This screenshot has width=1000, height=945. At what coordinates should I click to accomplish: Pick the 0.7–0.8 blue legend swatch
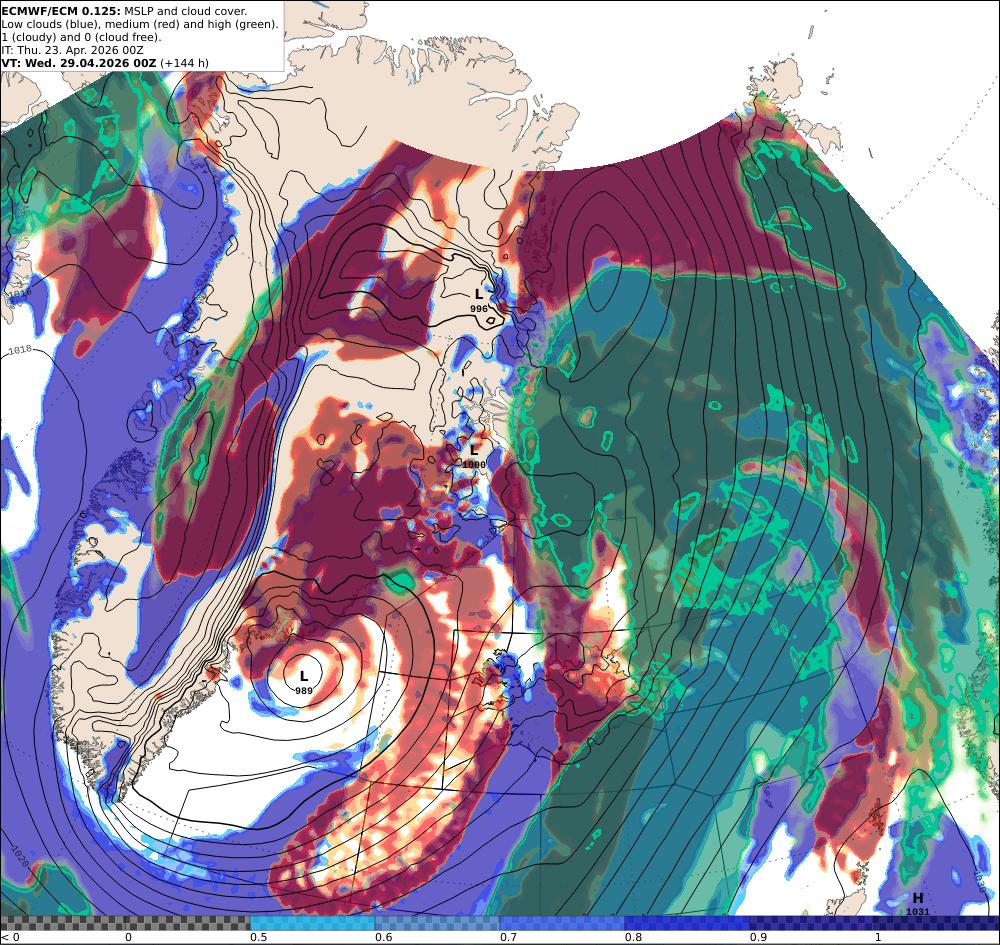click(x=562, y=923)
